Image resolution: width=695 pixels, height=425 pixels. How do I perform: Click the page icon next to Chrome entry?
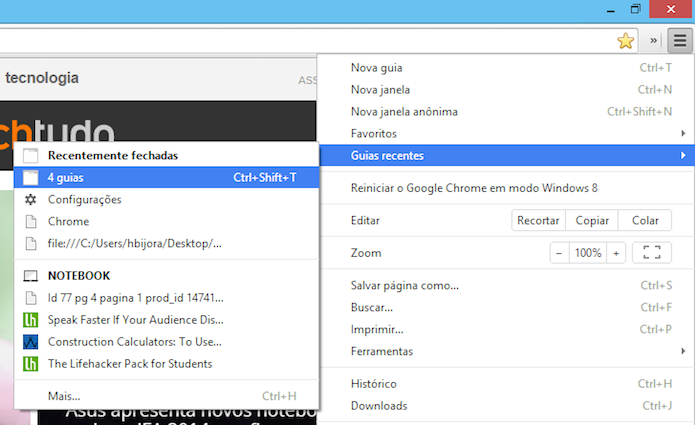31,222
